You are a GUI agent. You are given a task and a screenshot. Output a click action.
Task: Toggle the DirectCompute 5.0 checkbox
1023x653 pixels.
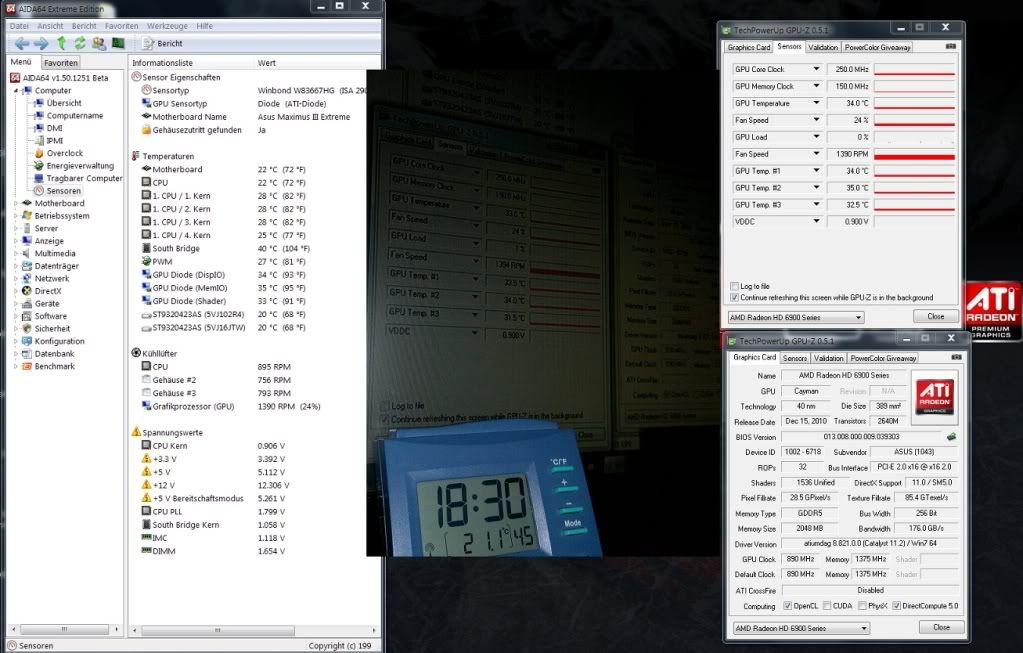tap(897, 606)
